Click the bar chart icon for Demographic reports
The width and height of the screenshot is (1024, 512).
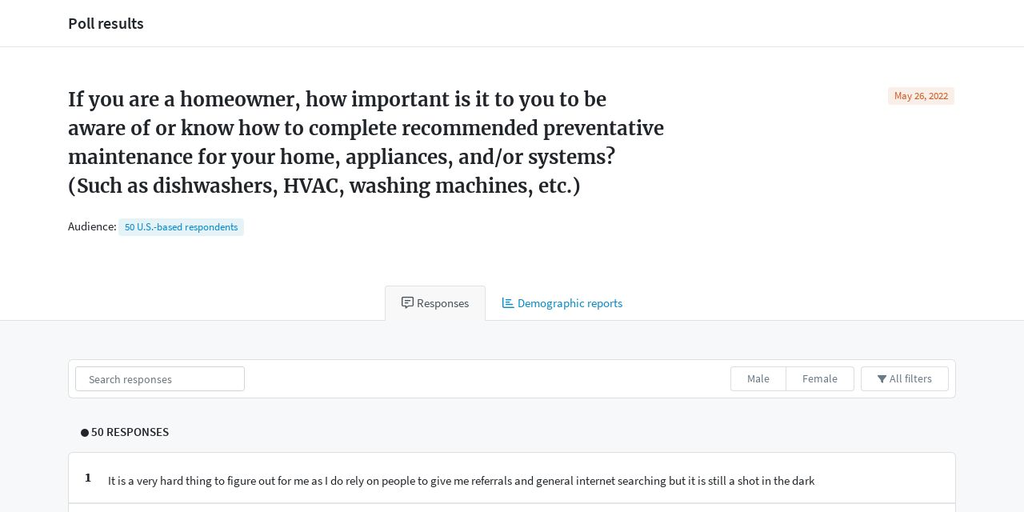[507, 303]
